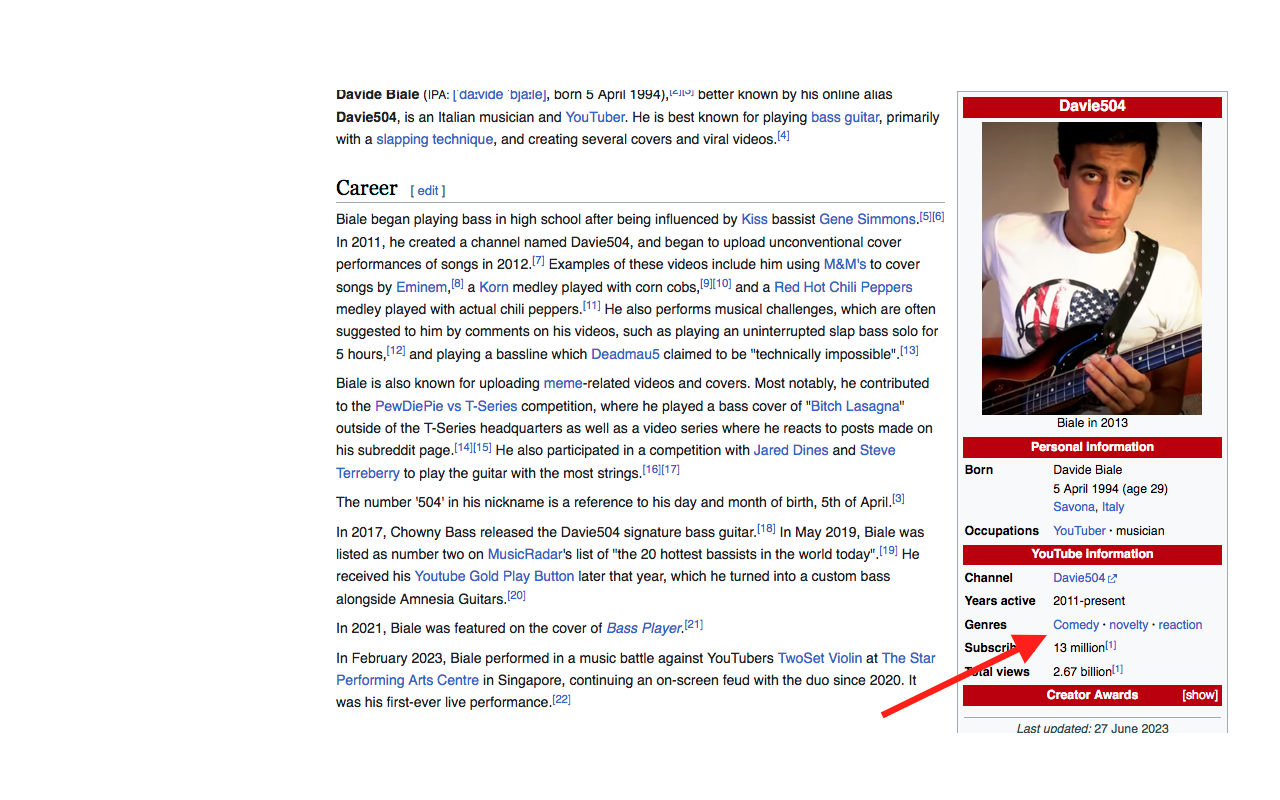Open the Youtube Gold Play Button link
This screenshot has height=800, width=1280.
pyautogui.click(x=494, y=576)
